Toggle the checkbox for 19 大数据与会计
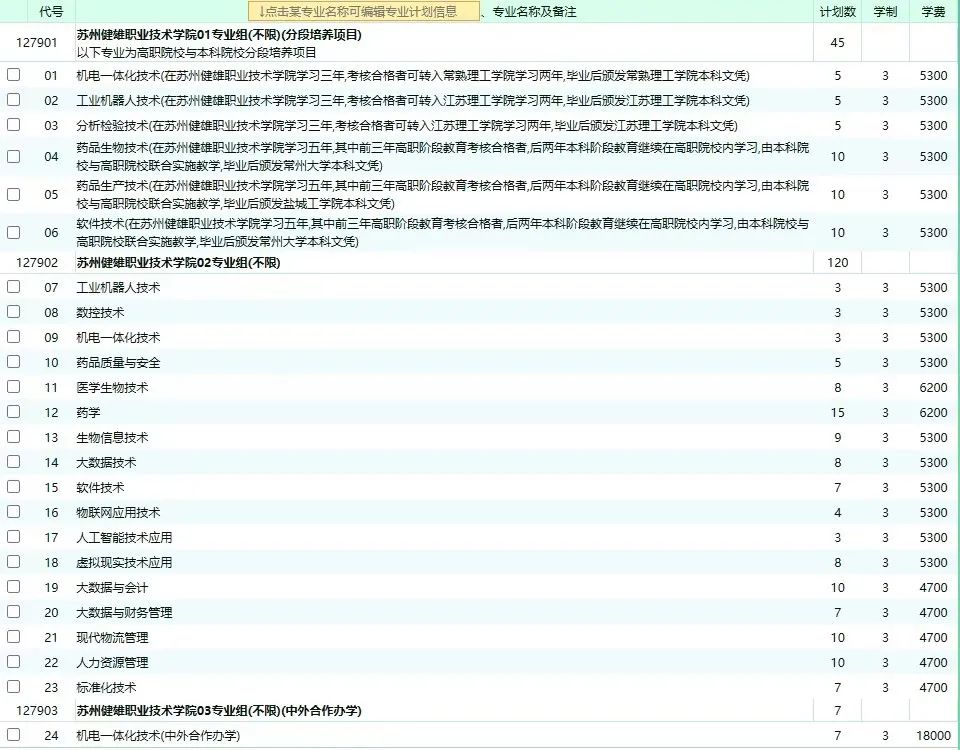 point(13,587)
